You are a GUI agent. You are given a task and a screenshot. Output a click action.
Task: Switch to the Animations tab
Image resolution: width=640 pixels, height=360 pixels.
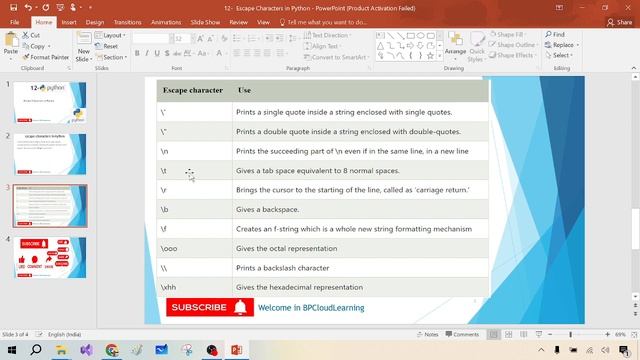tap(166, 22)
